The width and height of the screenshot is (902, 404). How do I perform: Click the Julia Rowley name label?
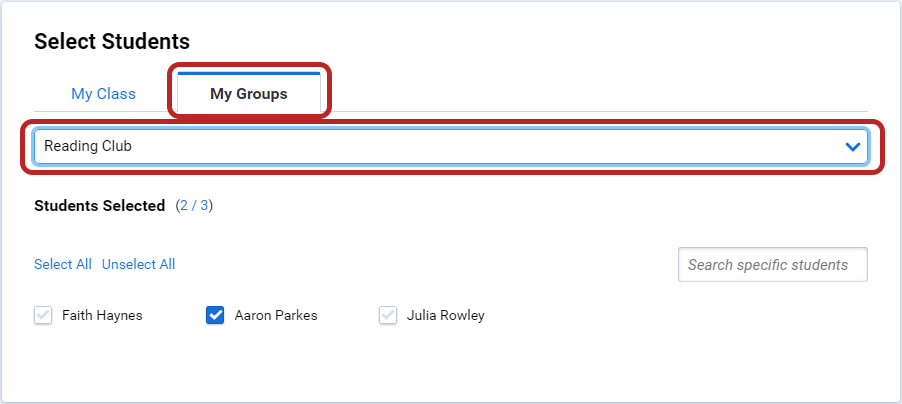tap(446, 315)
